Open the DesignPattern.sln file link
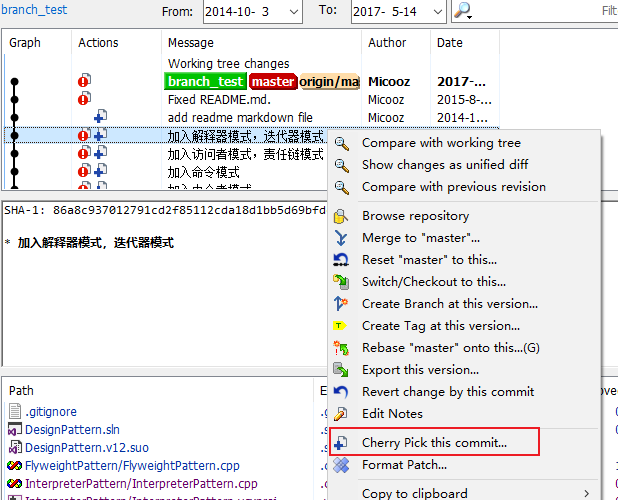The width and height of the screenshot is (618, 500). click(x=72, y=430)
